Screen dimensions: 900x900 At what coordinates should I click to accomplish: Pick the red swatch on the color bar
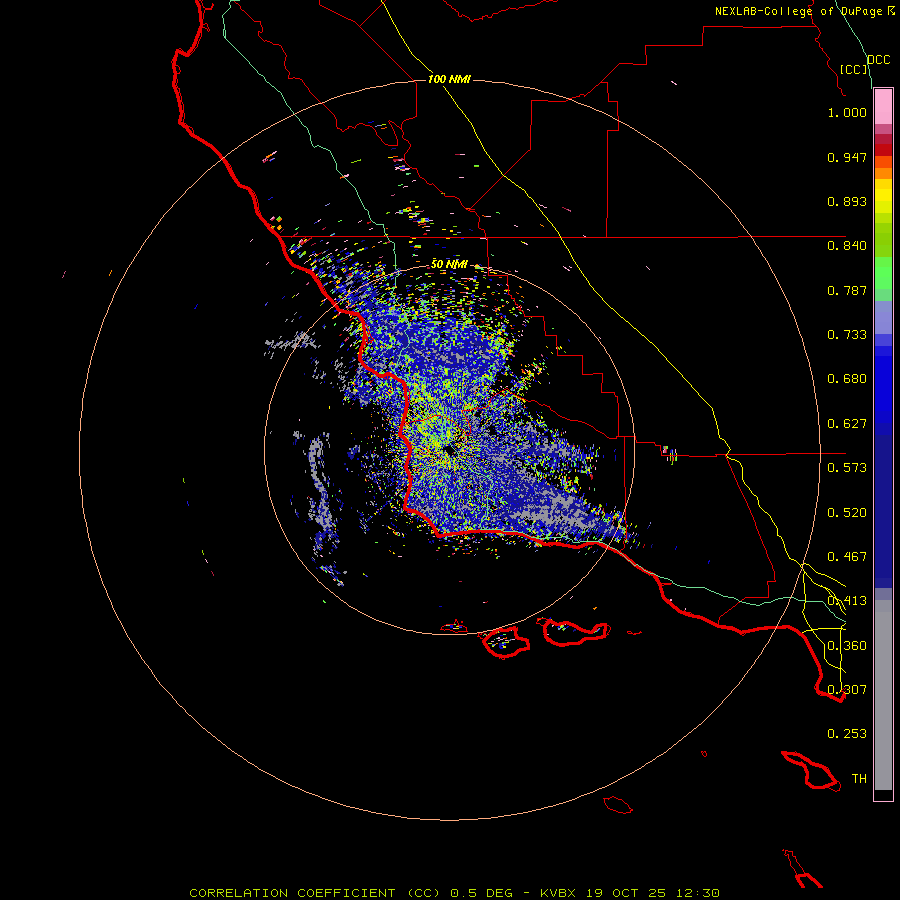[x=883, y=150]
